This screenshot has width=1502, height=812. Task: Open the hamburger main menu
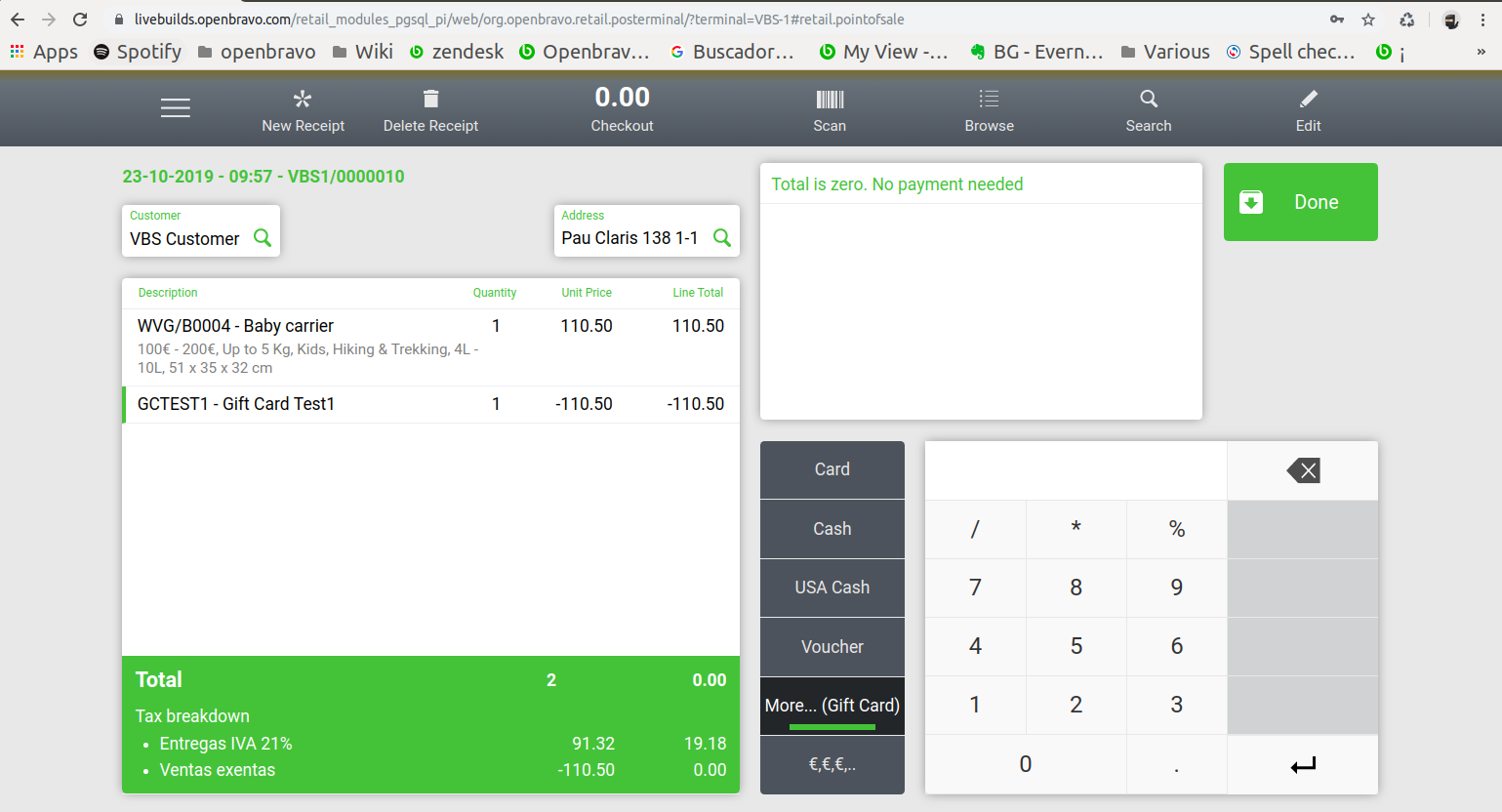[176, 108]
